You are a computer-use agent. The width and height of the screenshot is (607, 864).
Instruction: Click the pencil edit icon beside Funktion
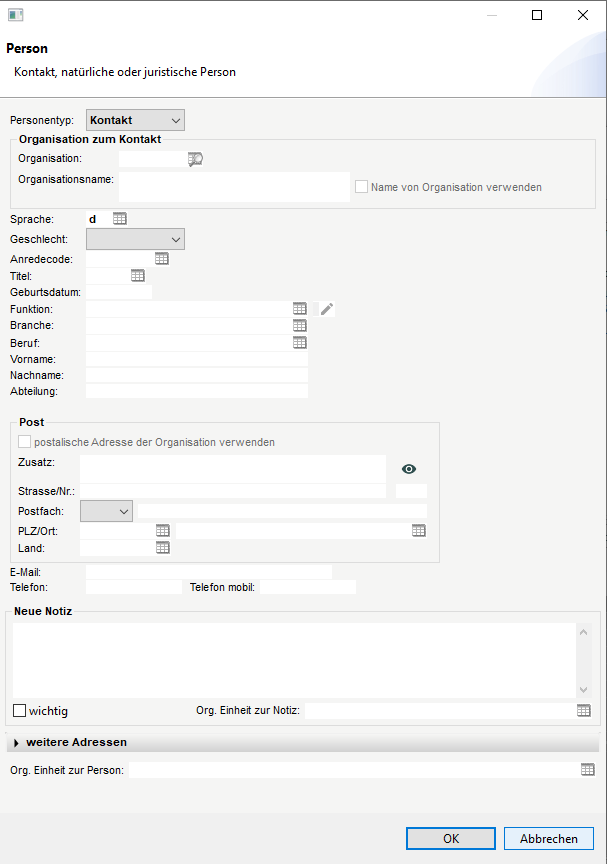[x=327, y=309]
